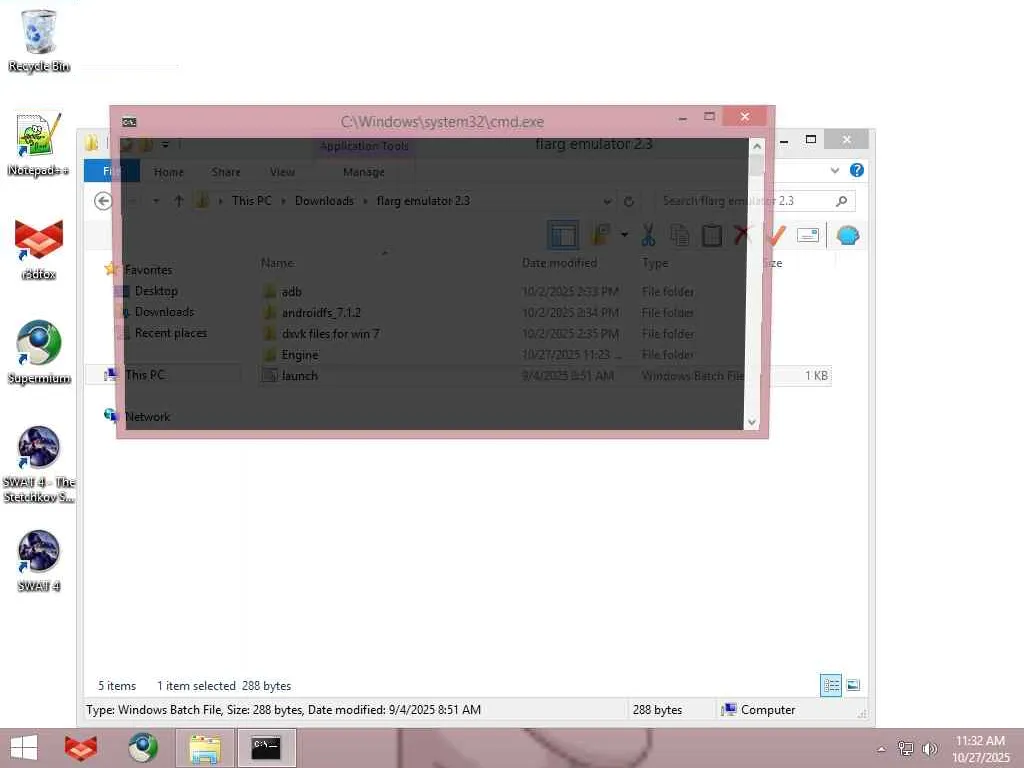
Task: Select Recent places in navigation pane
Action: [170, 332]
